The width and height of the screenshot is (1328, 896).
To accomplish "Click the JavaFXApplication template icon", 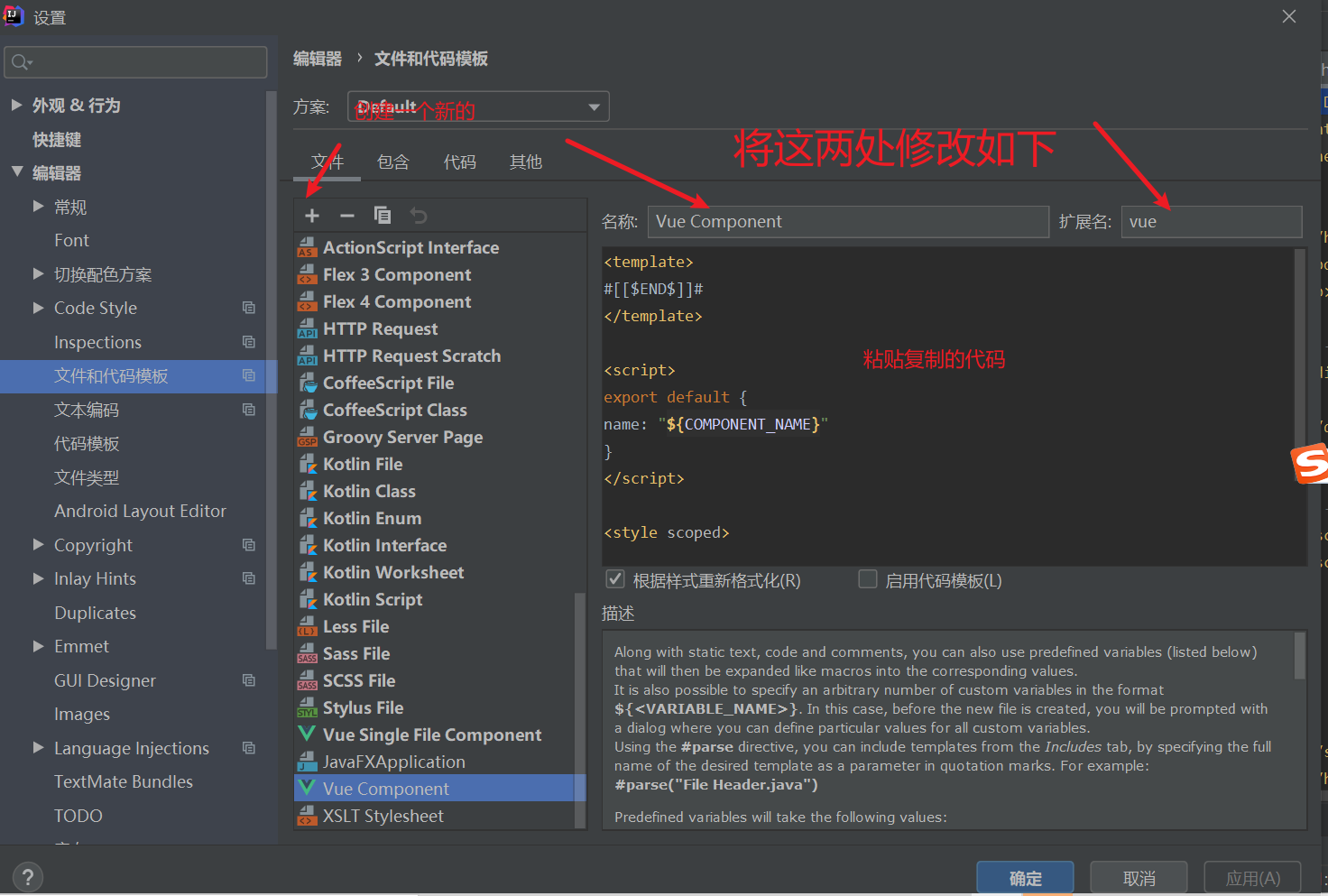I will point(307,762).
